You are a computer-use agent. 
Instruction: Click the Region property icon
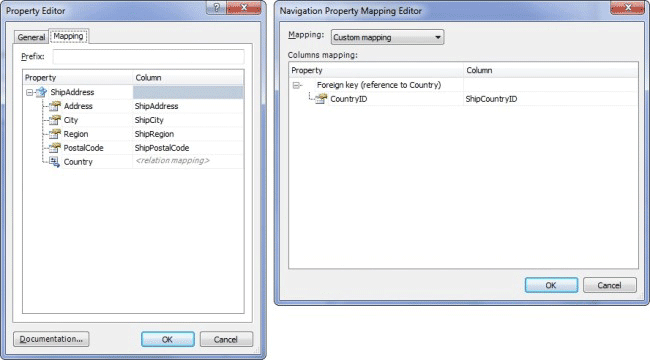(x=55, y=134)
